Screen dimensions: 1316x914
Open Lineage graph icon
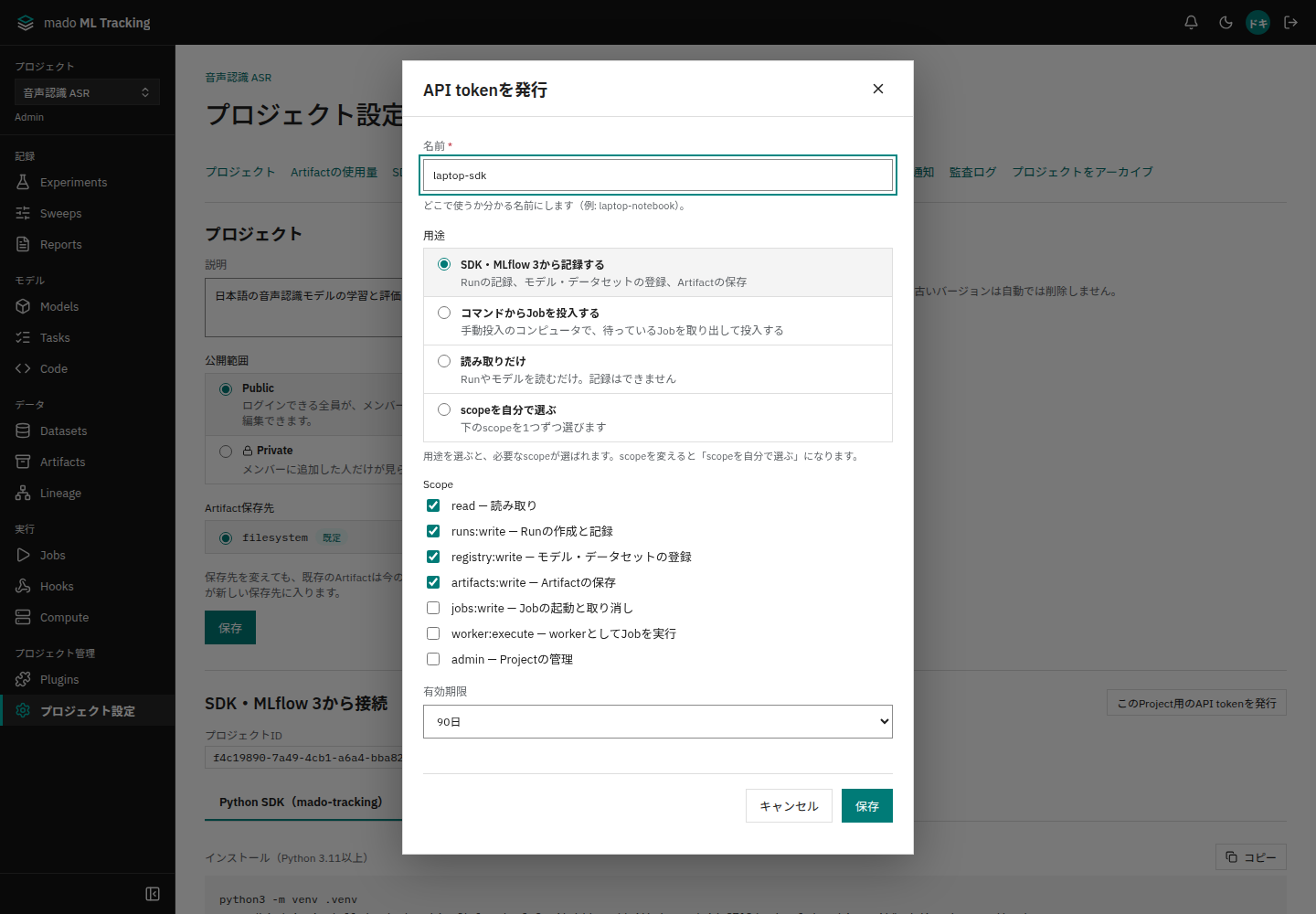coord(23,493)
